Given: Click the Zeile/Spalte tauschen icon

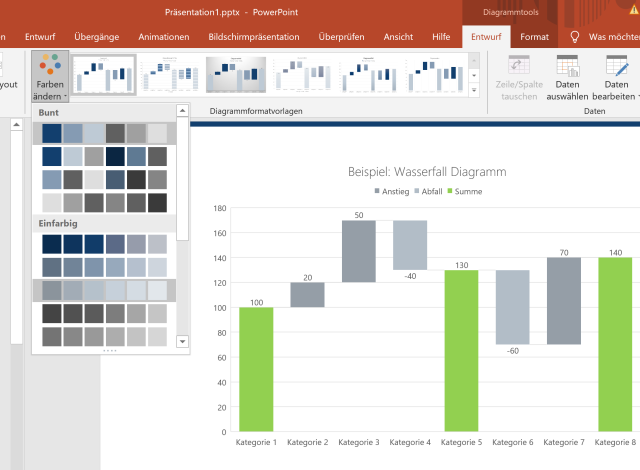Looking at the screenshot, I should click(519, 68).
